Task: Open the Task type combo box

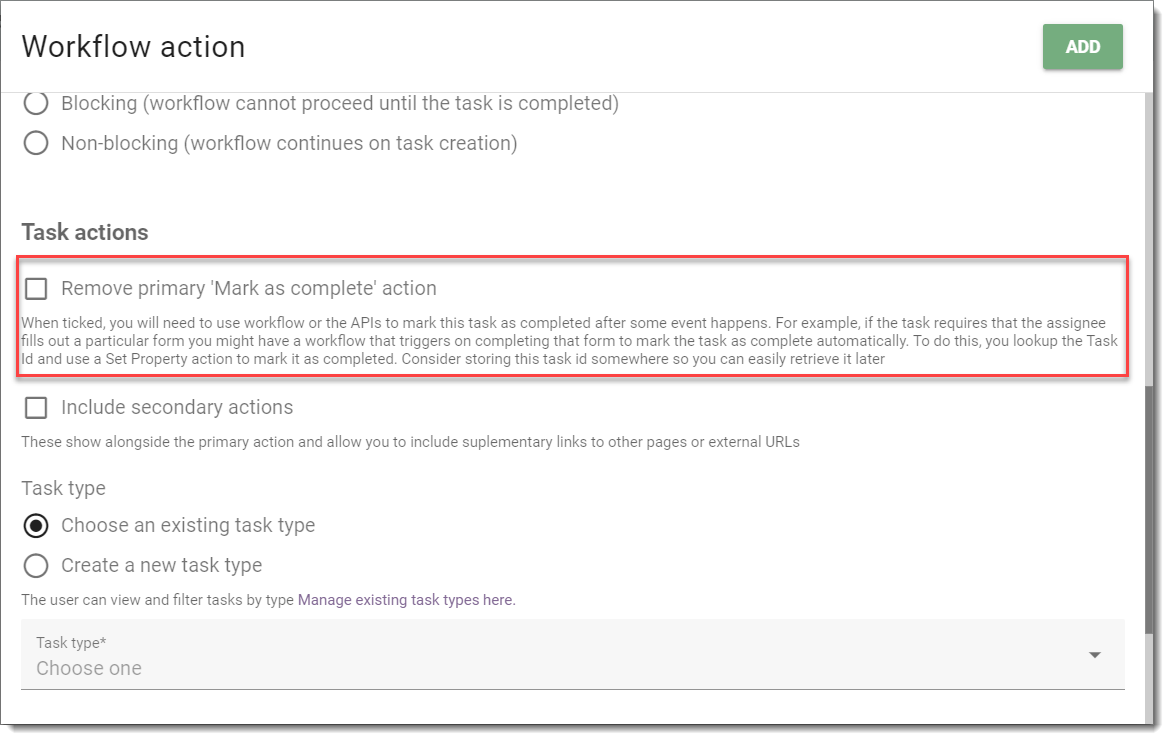Action: coord(572,654)
